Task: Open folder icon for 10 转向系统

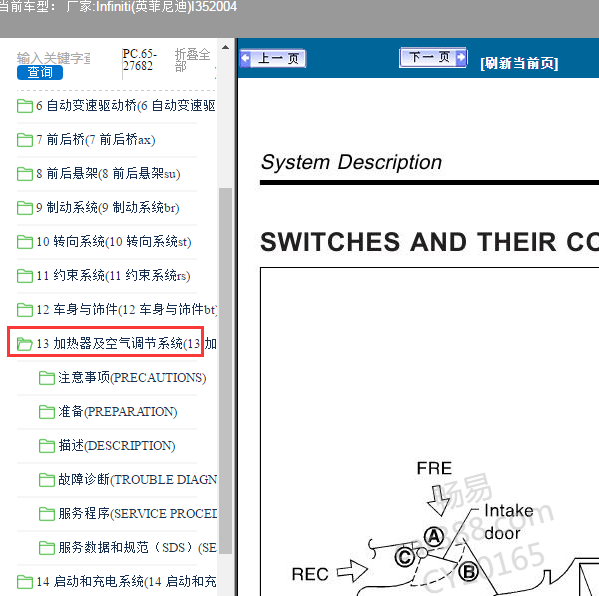Action: 25,242
